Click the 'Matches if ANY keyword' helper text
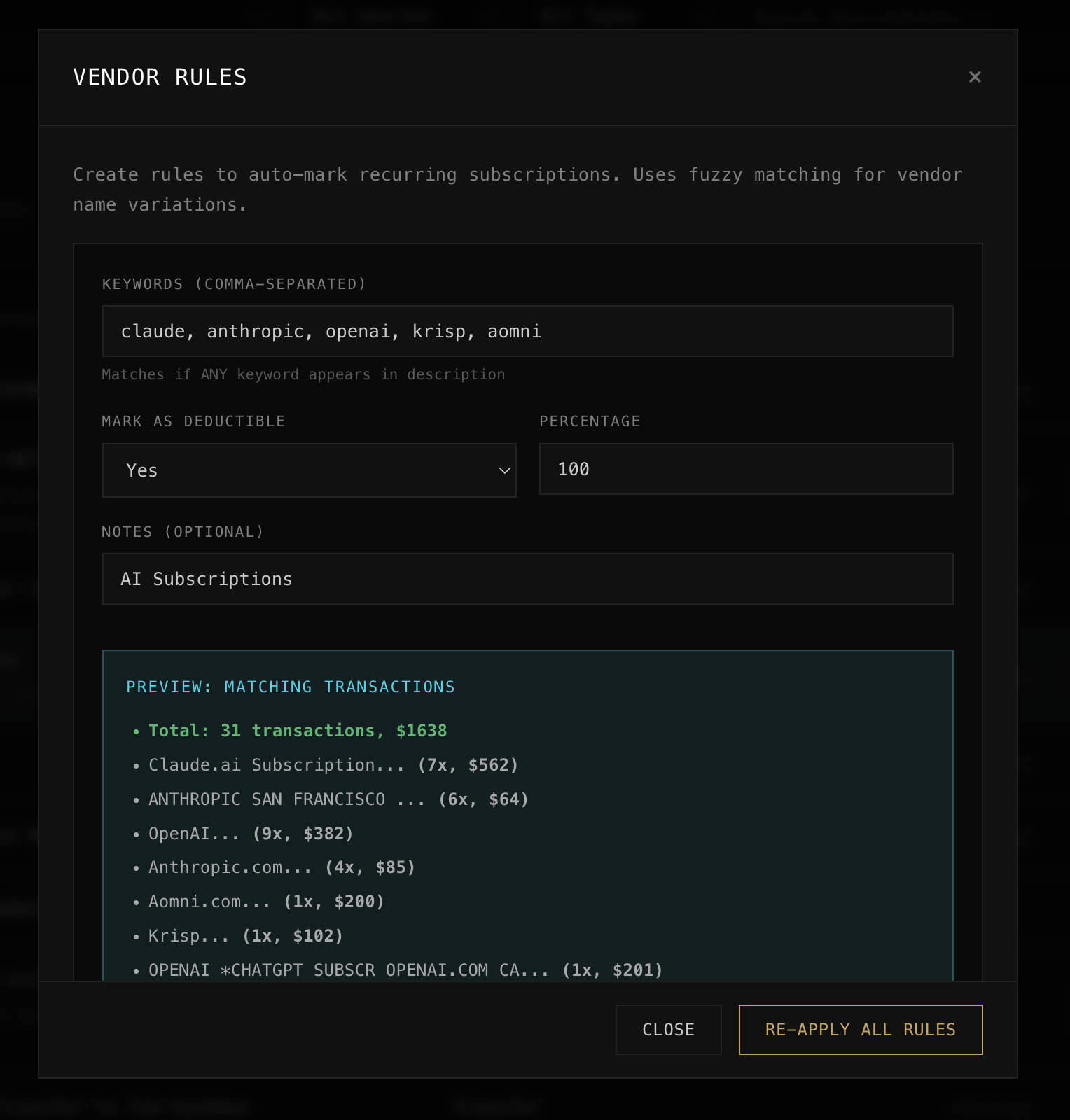Screen dimensions: 1070x1120 (x=303, y=374)
